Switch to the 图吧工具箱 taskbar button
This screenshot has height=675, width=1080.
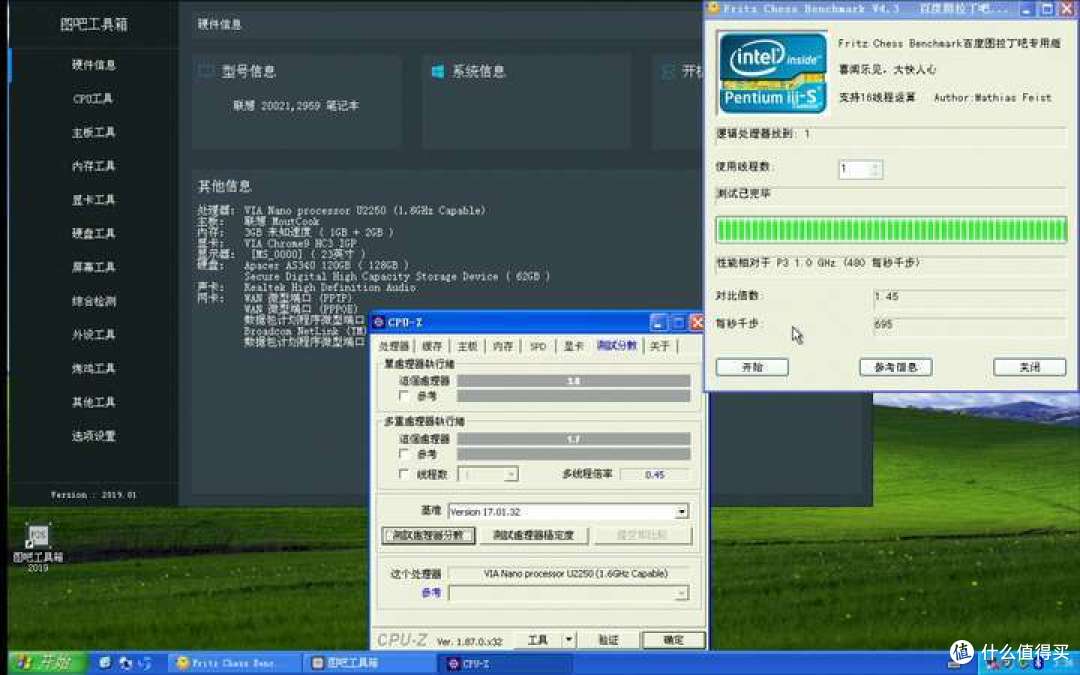[x=368, y=663]
